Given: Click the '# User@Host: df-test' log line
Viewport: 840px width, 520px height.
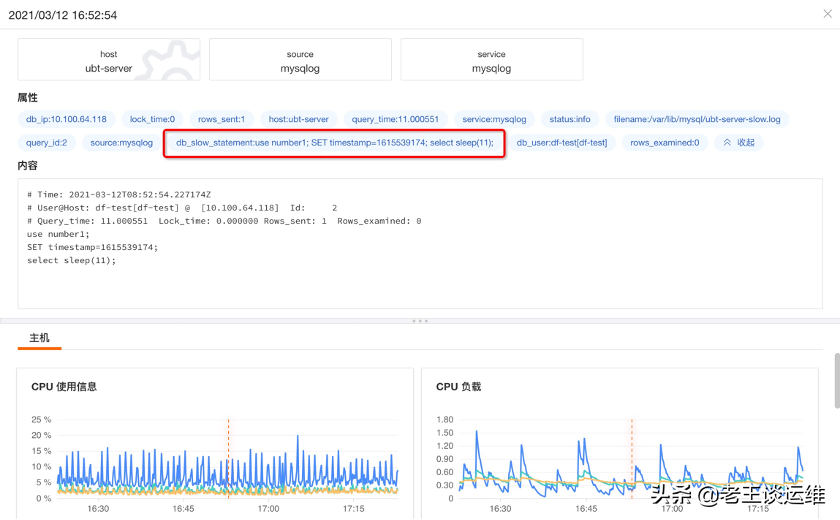Looking at the screenshot, I should pyautogui.click(x=182, y=208).
